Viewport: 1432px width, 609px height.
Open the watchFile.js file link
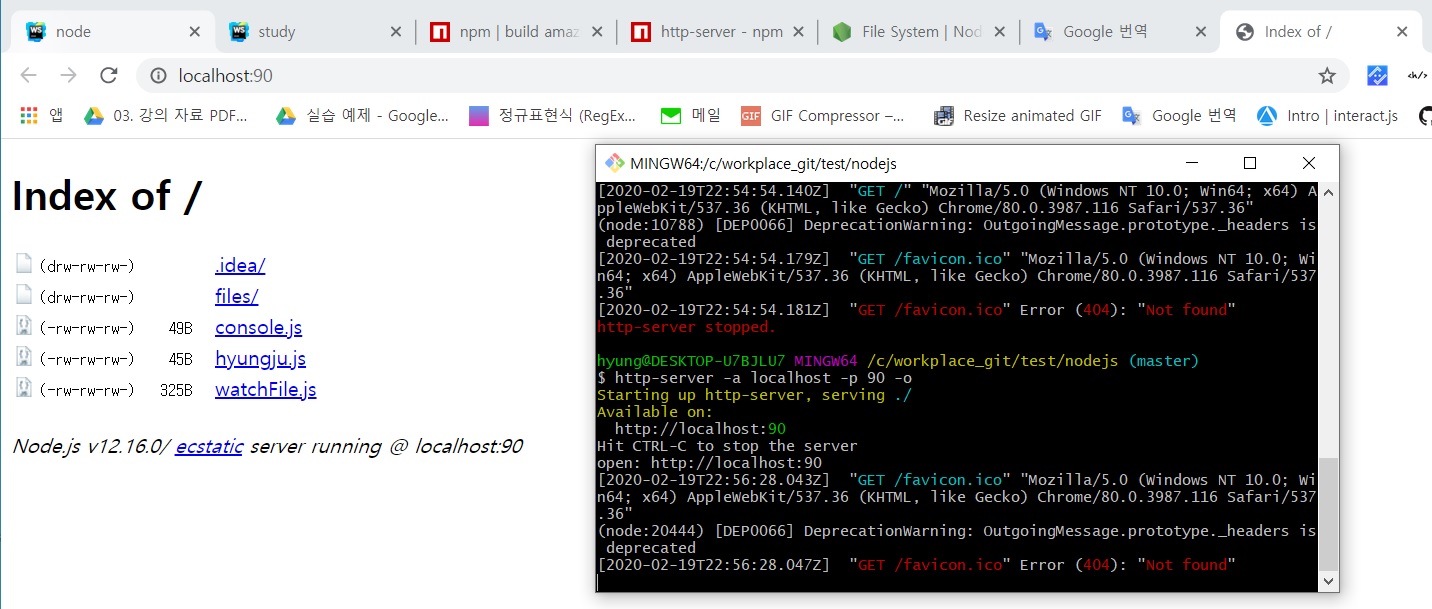tap(265, 390)
